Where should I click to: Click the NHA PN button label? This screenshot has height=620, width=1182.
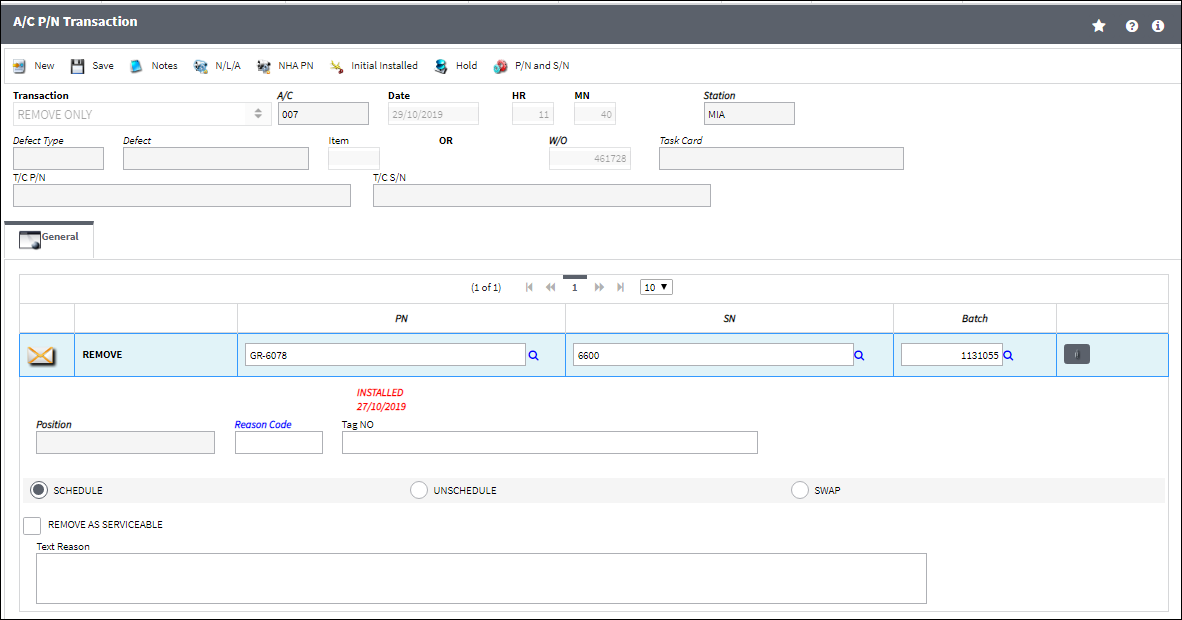296,66
